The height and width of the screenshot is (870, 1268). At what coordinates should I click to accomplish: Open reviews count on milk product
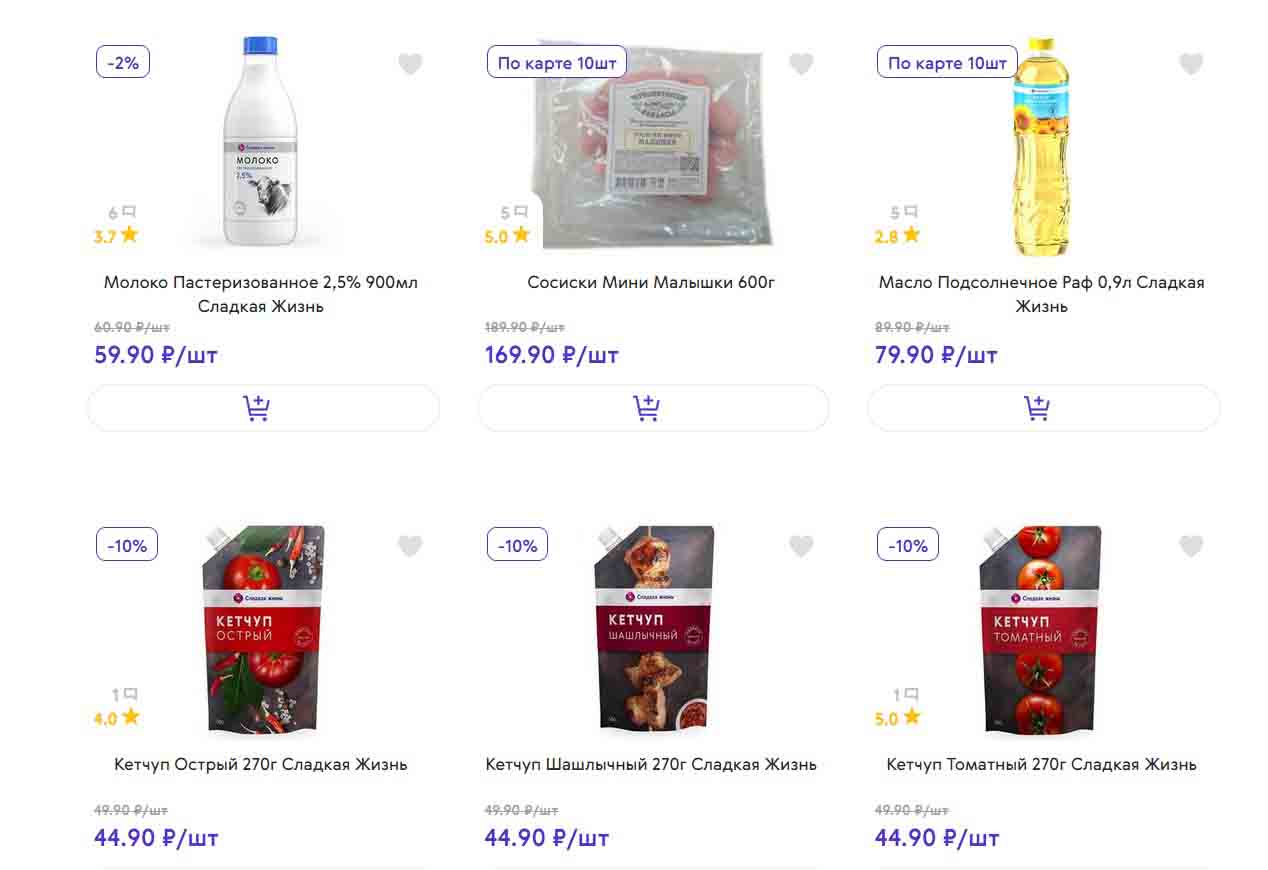[x=121, y=212]
